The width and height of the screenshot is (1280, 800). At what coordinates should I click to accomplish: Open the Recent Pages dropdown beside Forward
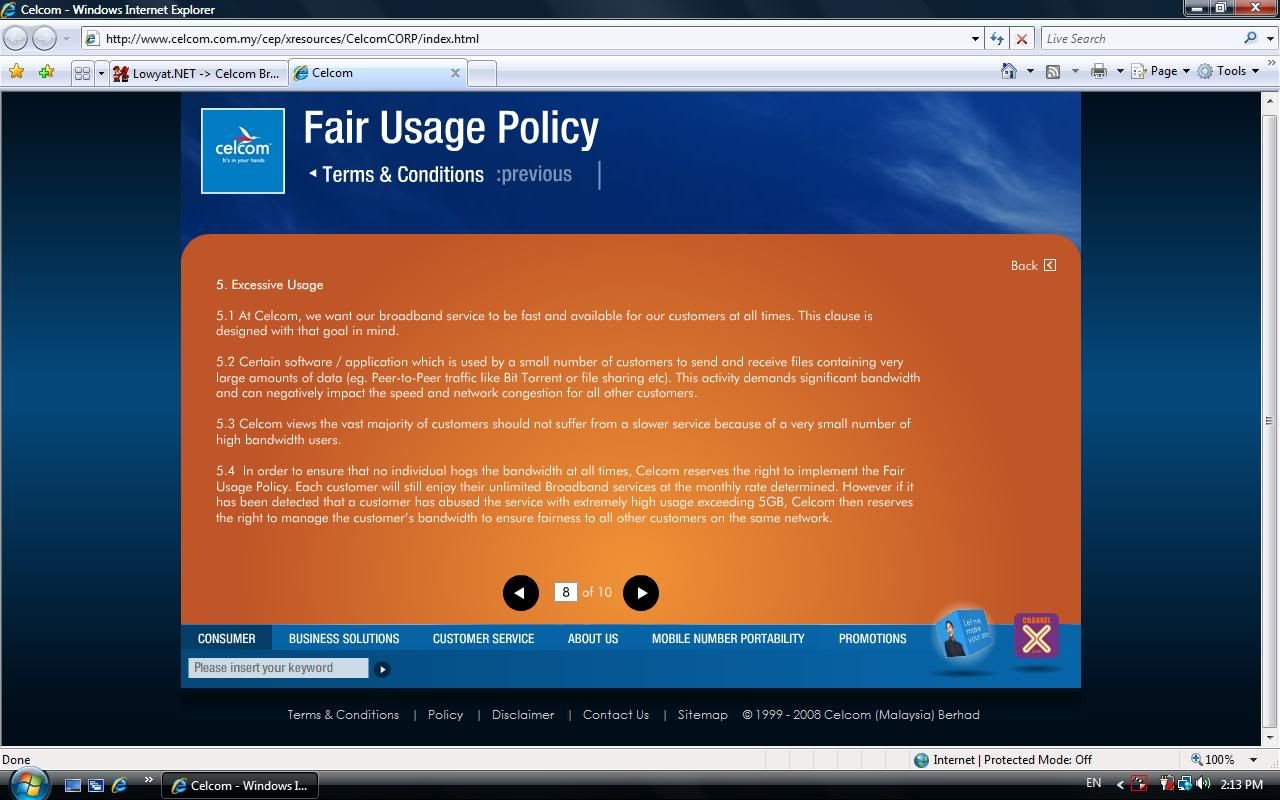[x=66, y=39]
